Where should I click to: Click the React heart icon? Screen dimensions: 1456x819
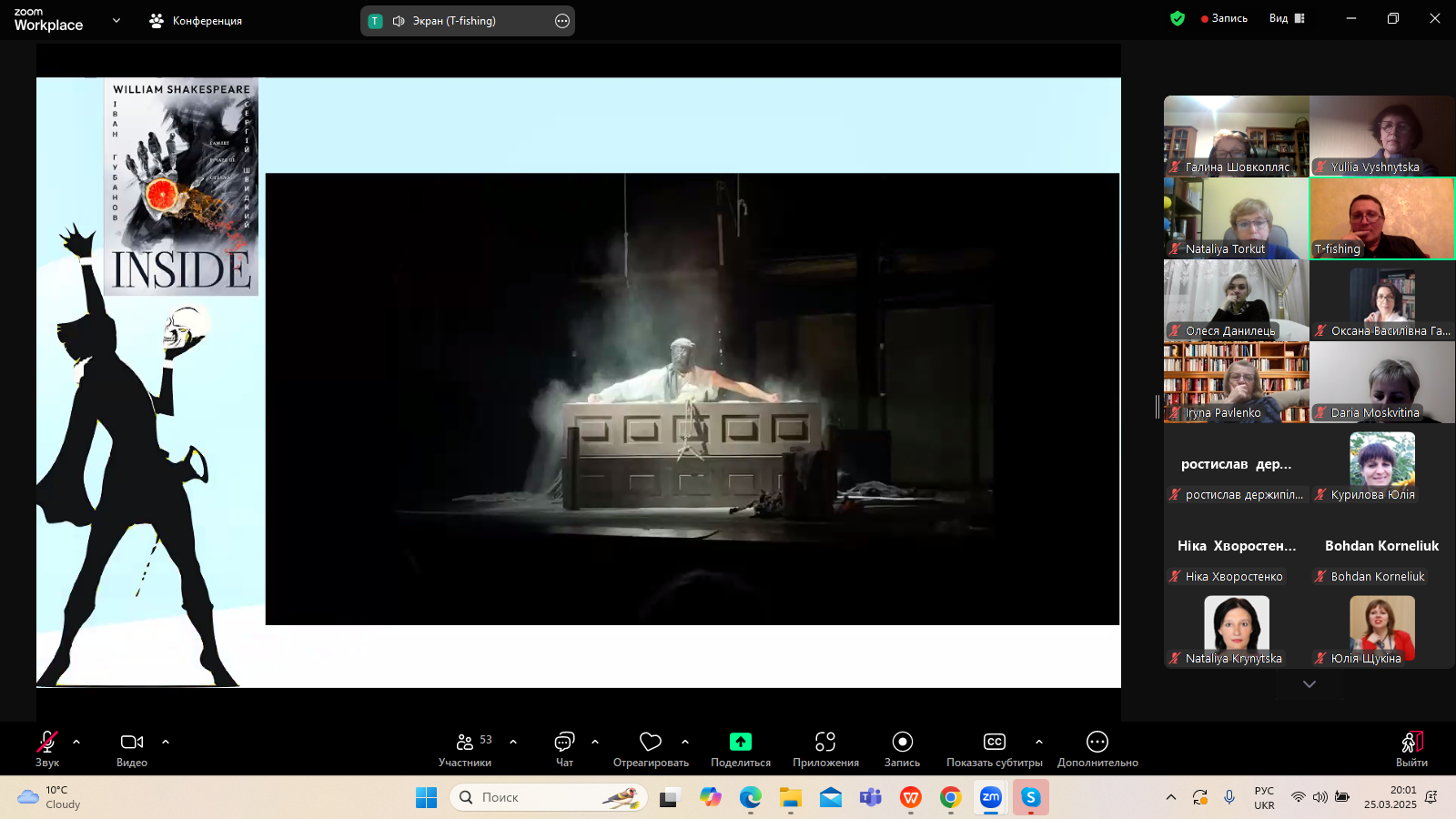coord(650,743)
